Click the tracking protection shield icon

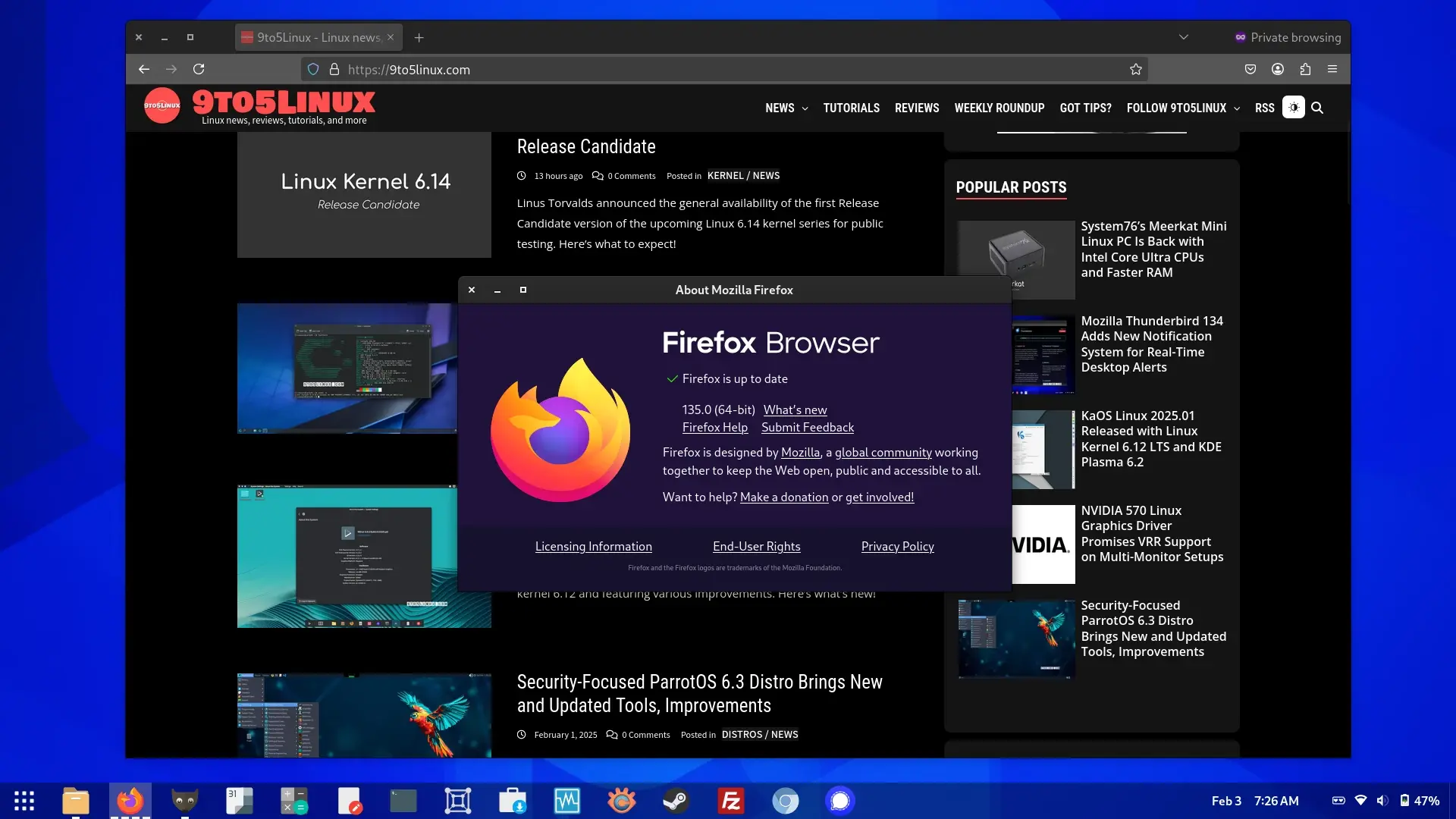click(313, 69)
